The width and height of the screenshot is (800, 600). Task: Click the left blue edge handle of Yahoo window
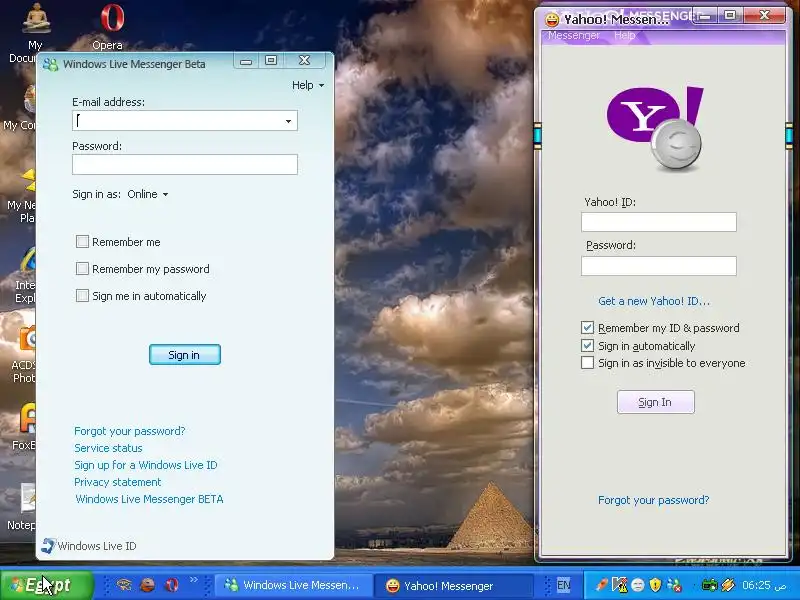click(537, 135)
